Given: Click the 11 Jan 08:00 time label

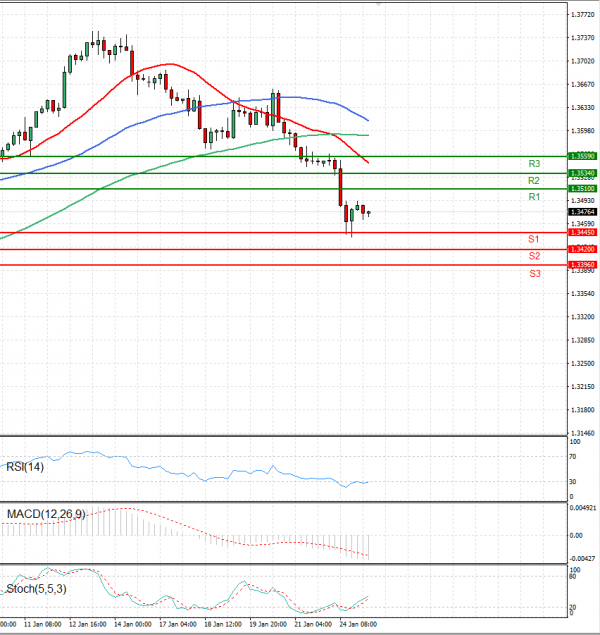Looking at the screenshot, I should (43, 624).
